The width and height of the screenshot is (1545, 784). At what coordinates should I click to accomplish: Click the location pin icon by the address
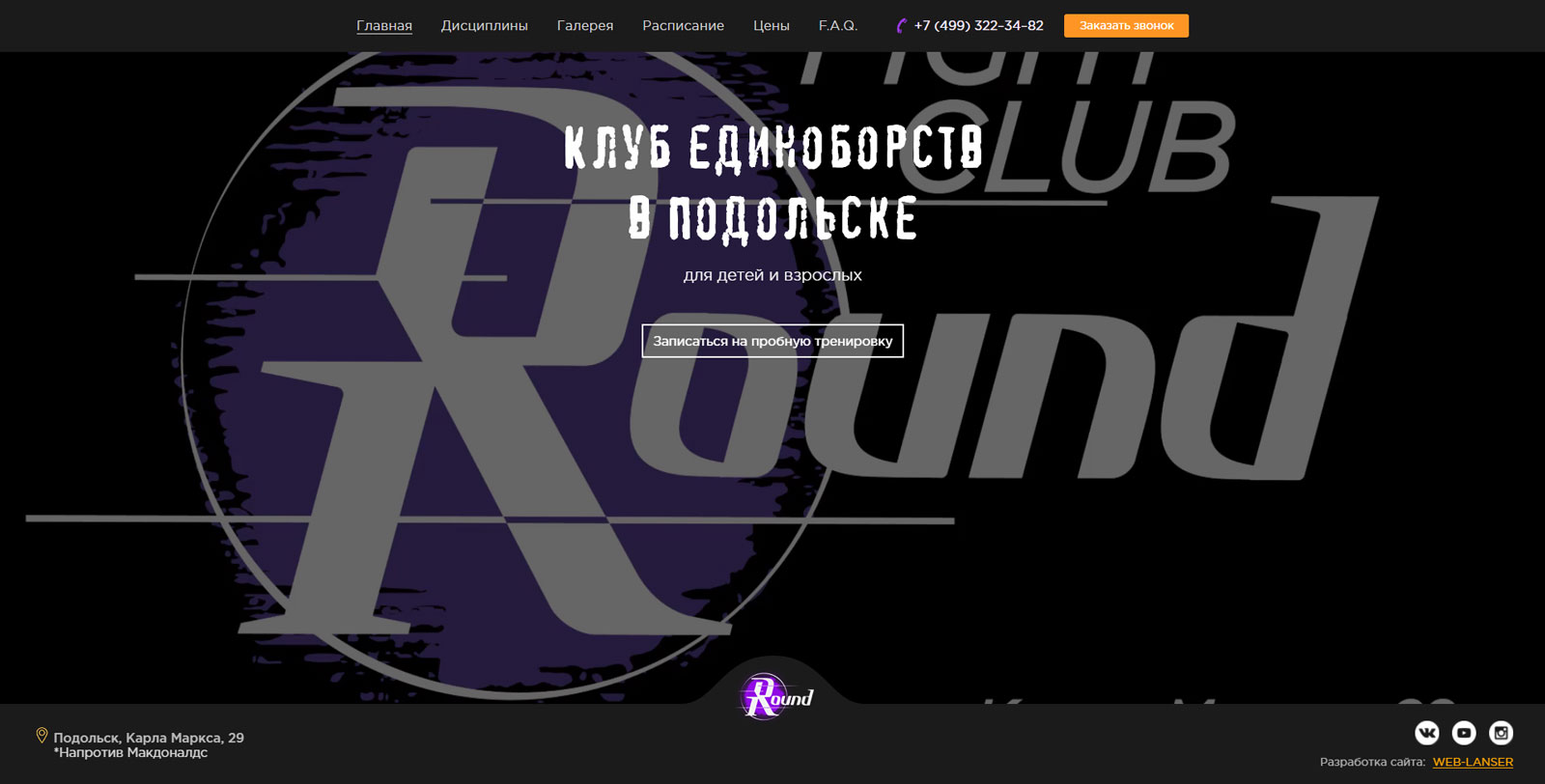(42, 736)
